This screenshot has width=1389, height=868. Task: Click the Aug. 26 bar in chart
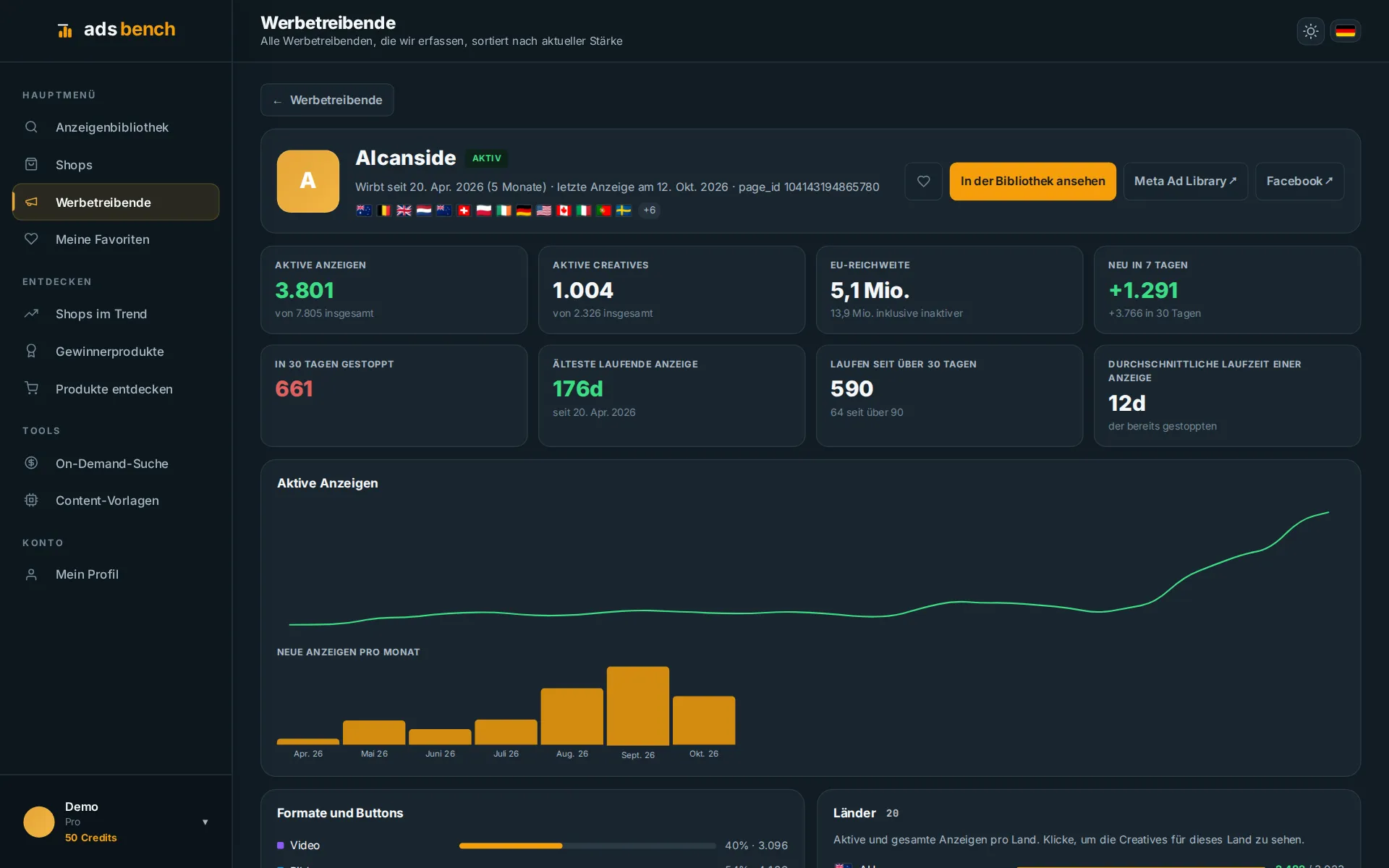pyautogui.click(x=572, y=716)
